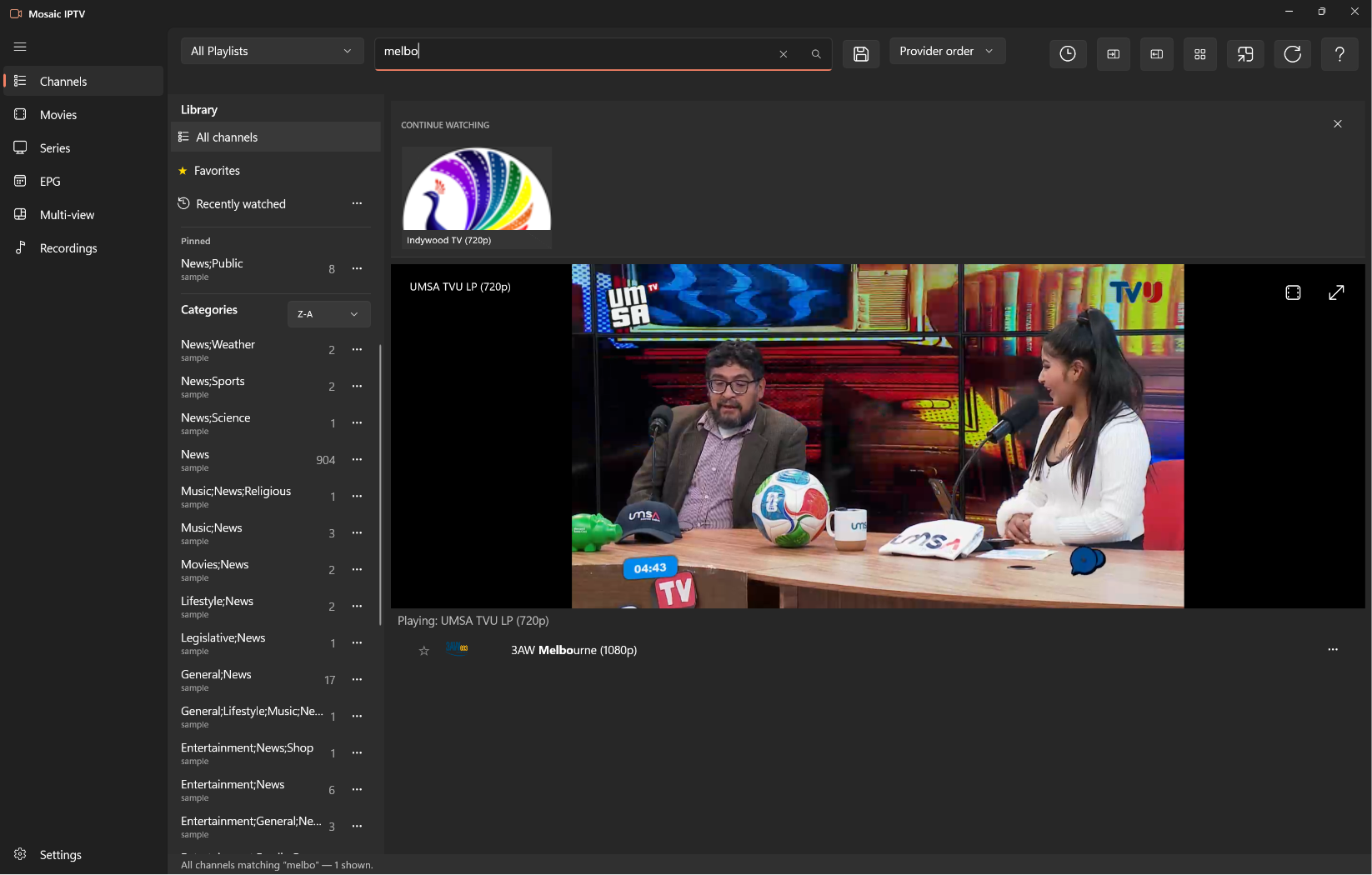Image resolution: width=1372 pixels, height=875 pixels.
Task: Open more options for Recently watched
Action: [357, 204]
